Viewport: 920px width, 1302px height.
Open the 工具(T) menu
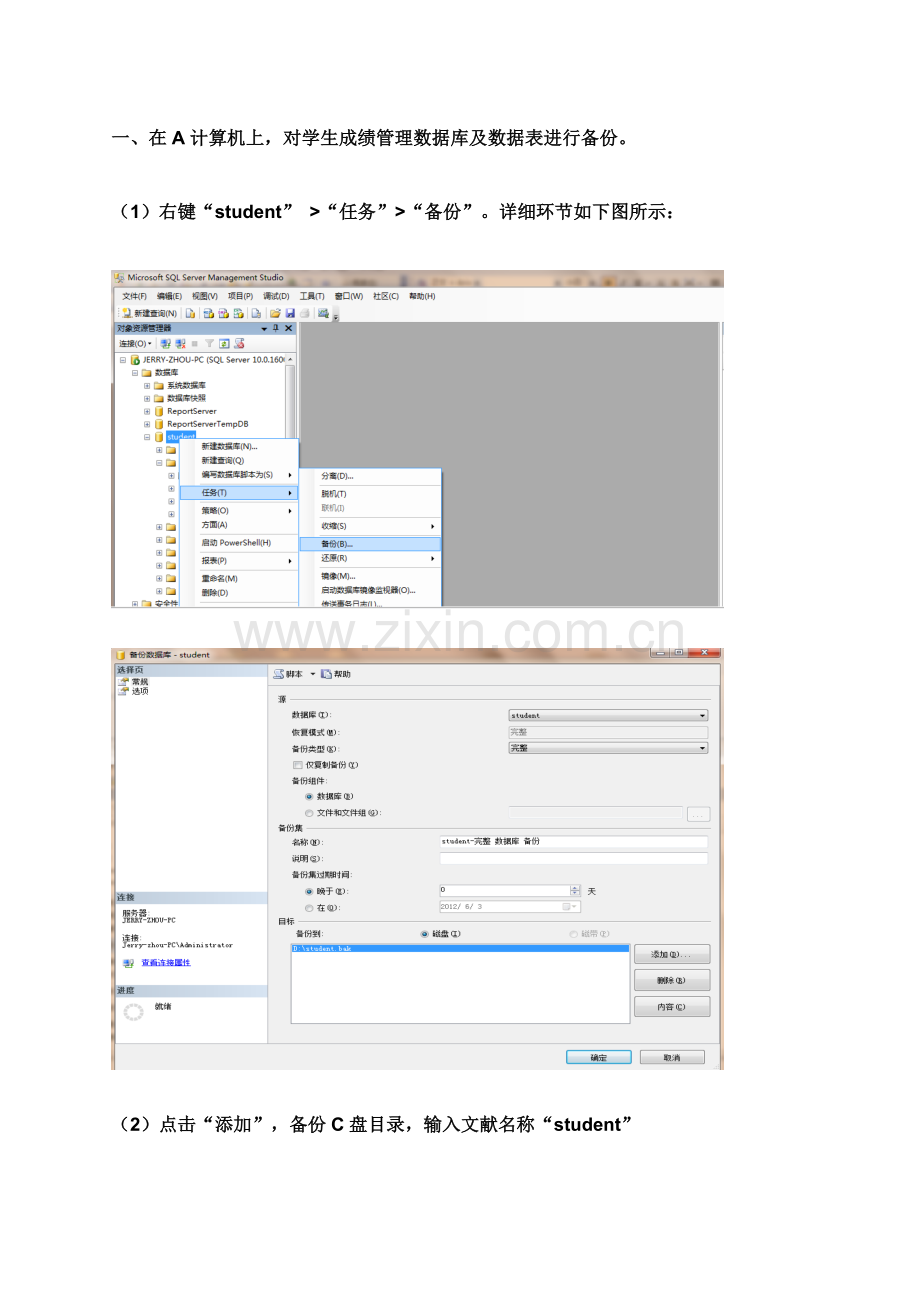pos(312,296)
